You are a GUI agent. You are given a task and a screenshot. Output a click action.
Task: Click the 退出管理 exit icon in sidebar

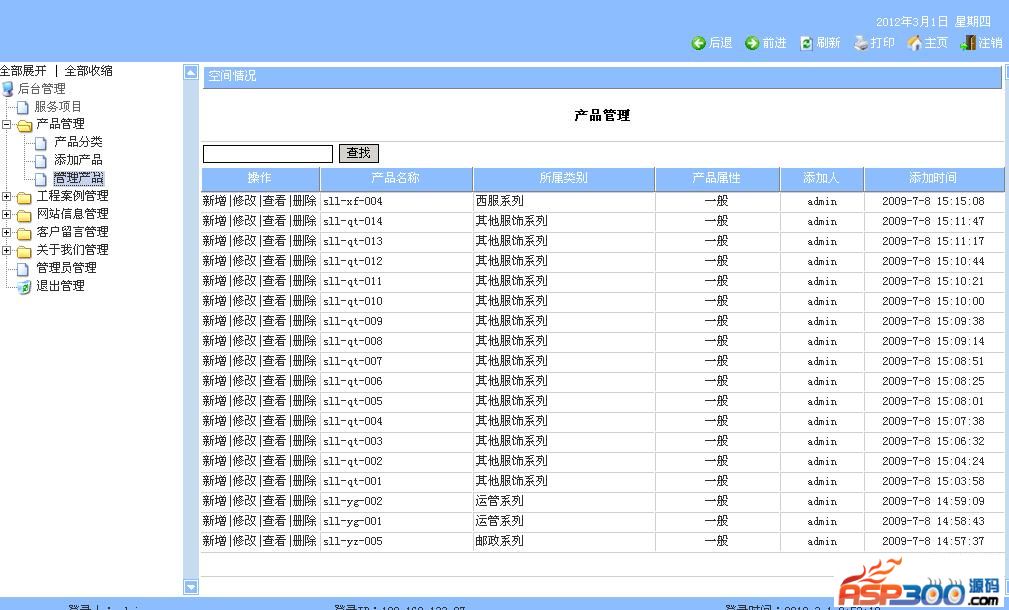(x=23, y=286)
